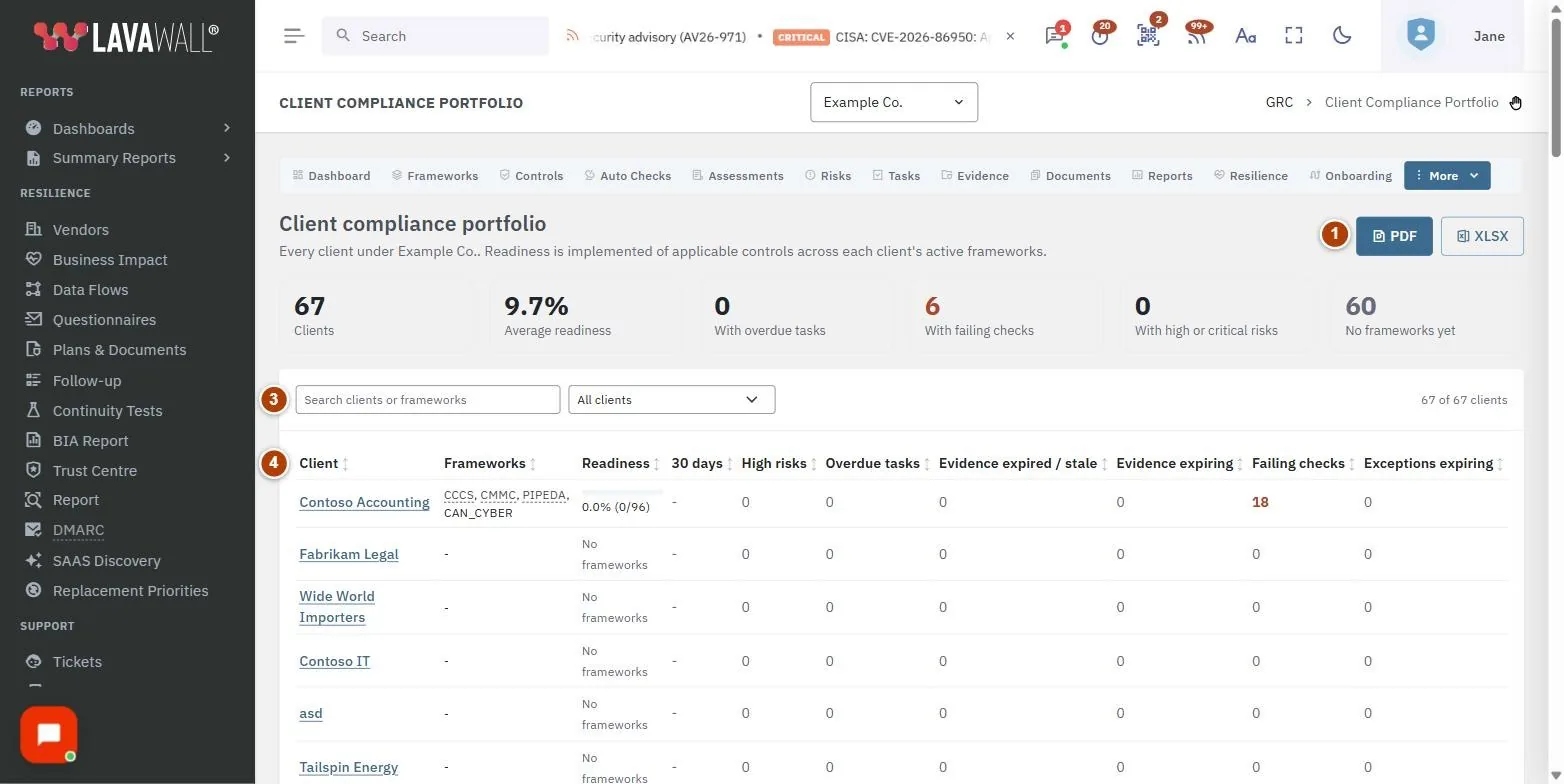Expand the Summary Reports sidebar menu
The width and height of the screenshot is (1564, 784).
128,157
